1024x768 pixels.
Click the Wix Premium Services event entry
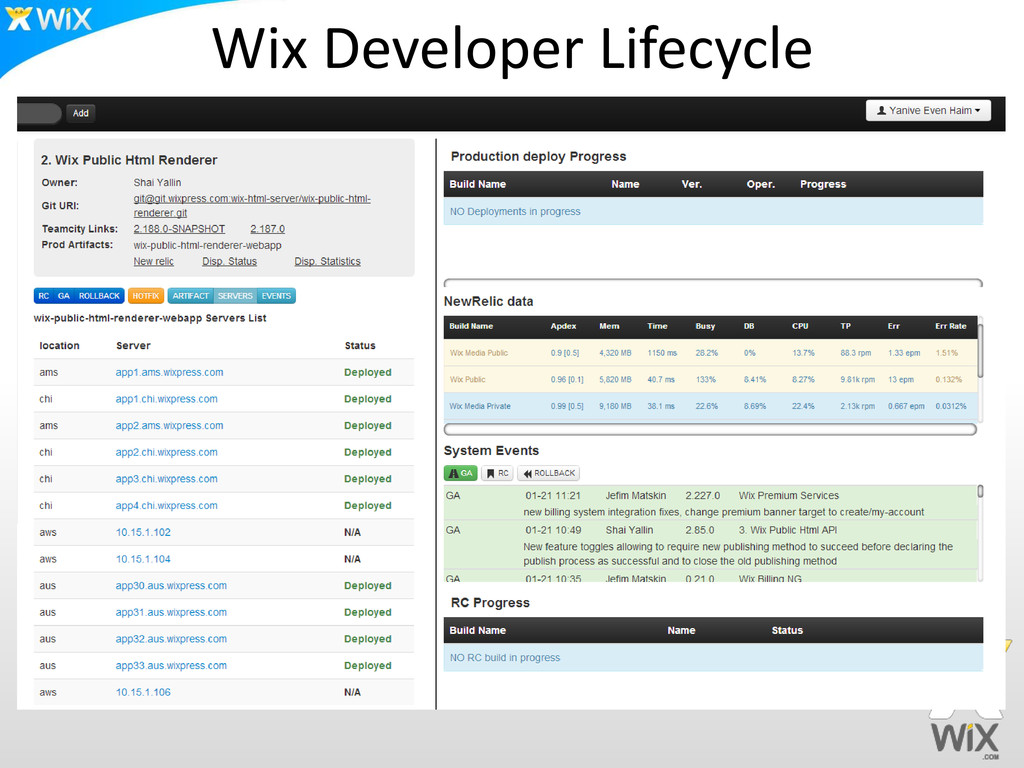[x=711, y=504]
